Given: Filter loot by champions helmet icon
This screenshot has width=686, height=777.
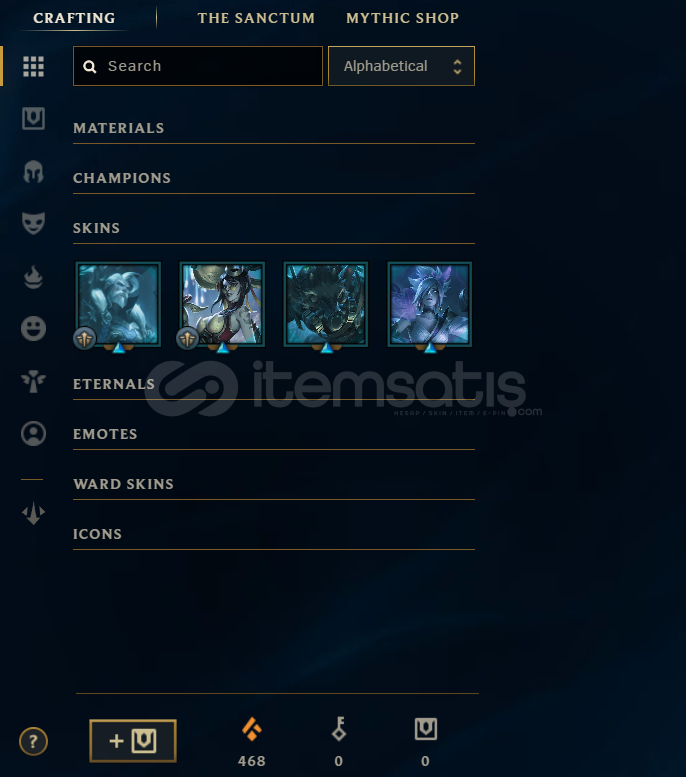Looking at the screenshot, I should 33,171.
